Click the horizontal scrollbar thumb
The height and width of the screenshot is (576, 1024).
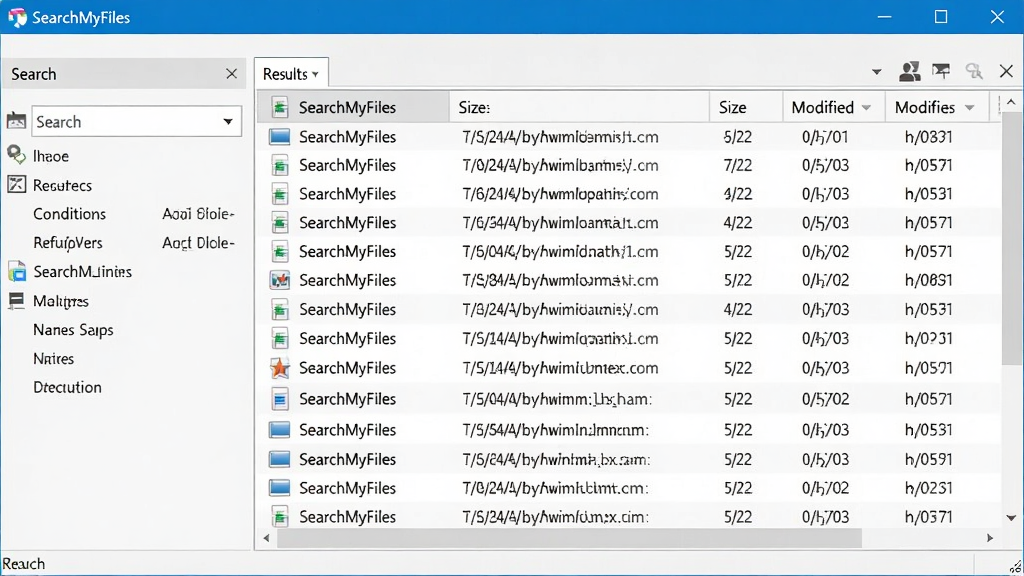tap(569, 539)
